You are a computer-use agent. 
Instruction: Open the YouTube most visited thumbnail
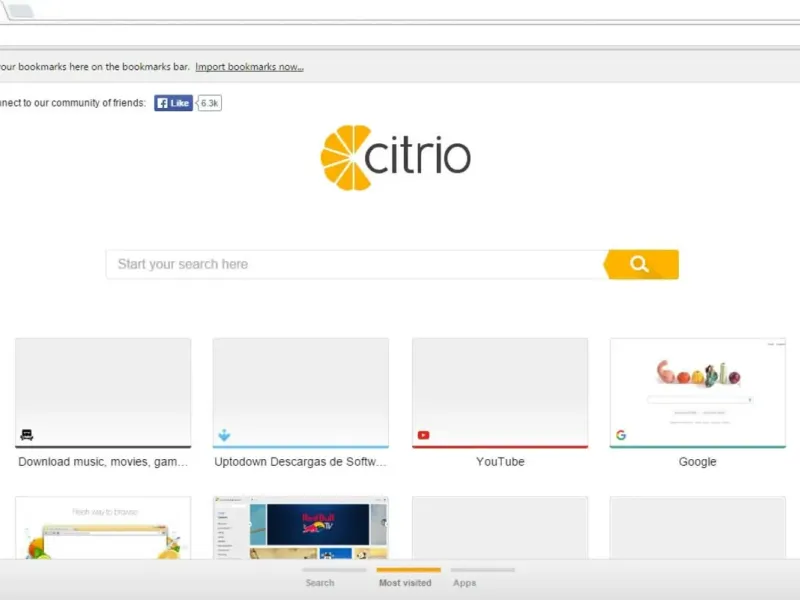[500, 393]
